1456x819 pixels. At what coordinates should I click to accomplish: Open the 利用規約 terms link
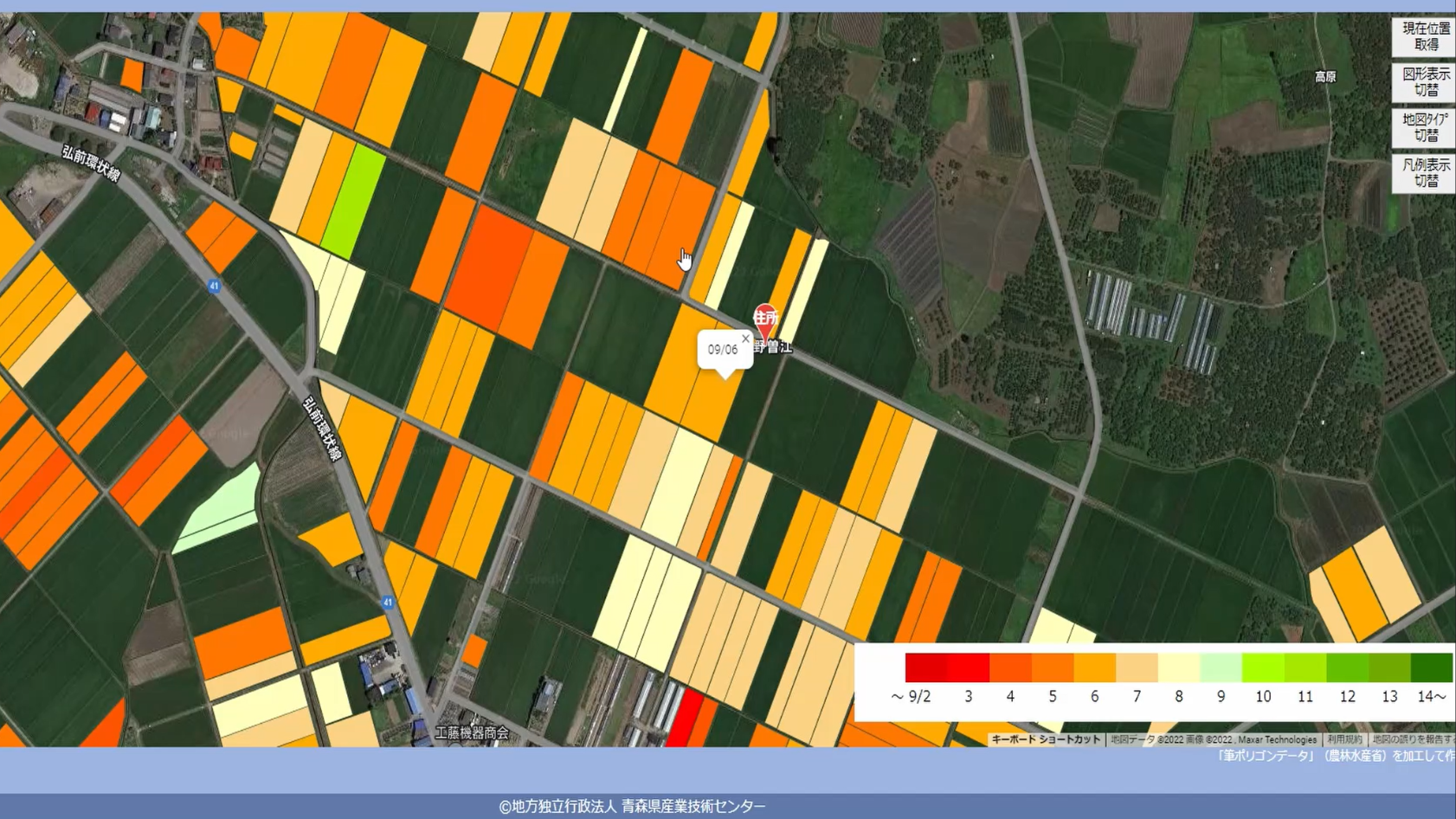[x=1344, y=740]
